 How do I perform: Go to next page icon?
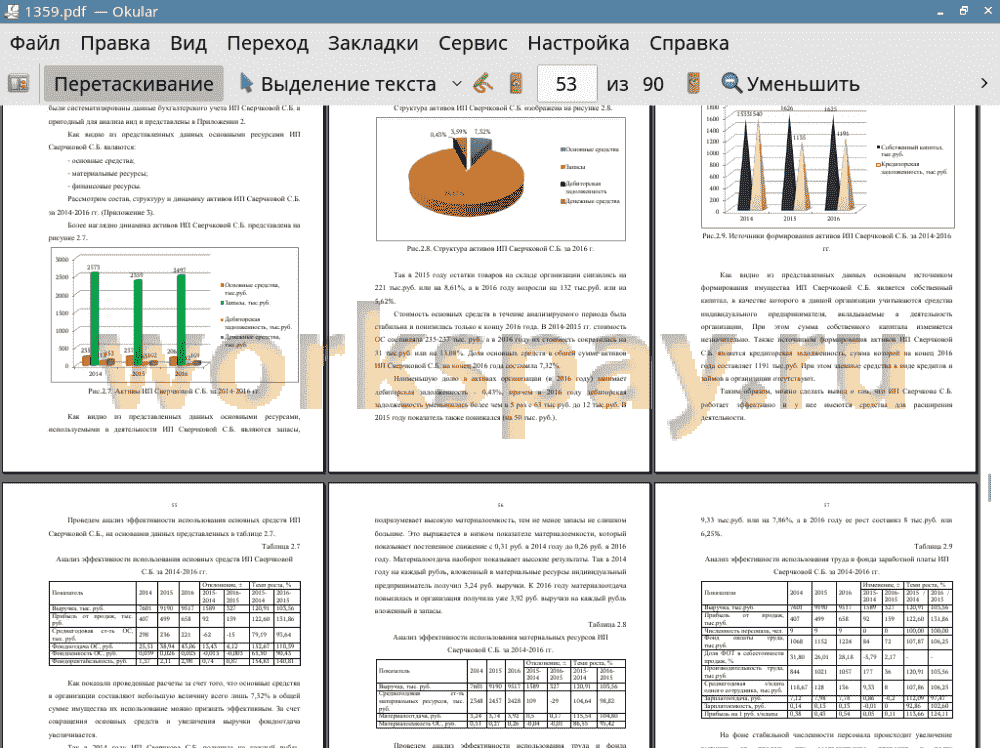[x=693, y=84]
